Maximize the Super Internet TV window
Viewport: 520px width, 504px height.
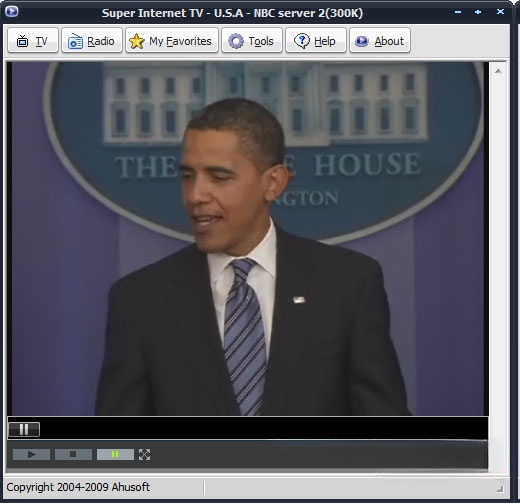(478, 12)
